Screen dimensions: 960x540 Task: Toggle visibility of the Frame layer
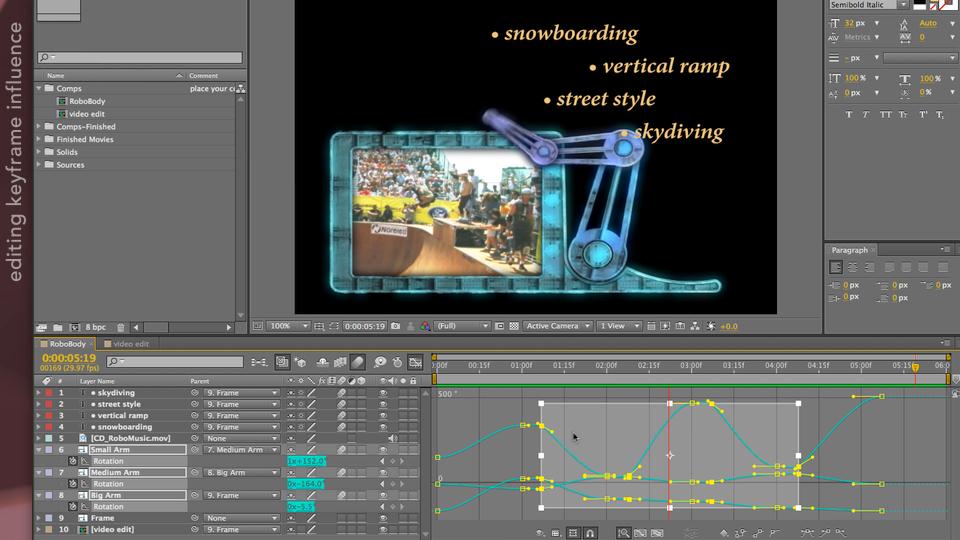[x=383, y=519]
